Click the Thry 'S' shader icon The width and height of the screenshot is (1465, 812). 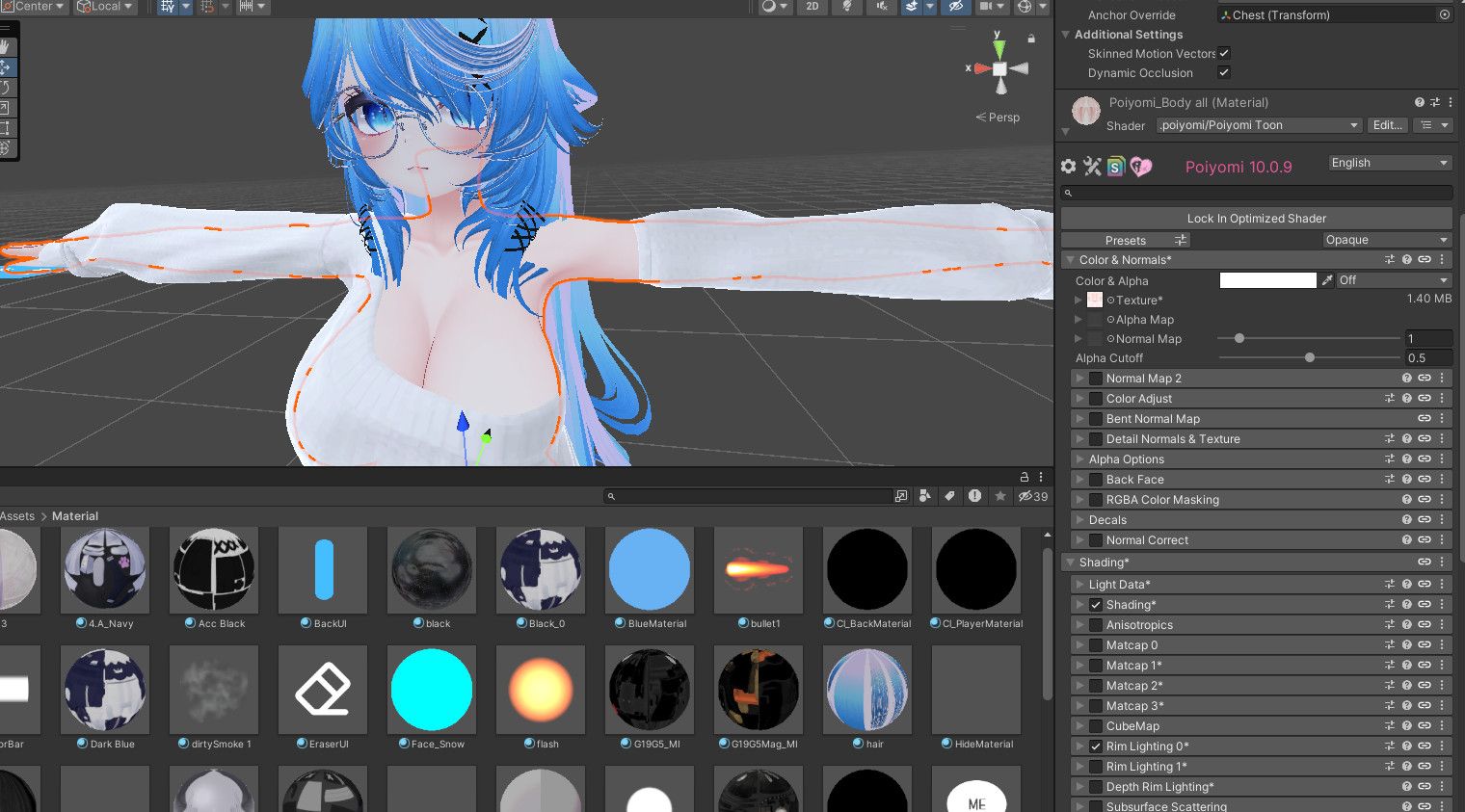click(x=1116, y=167)
